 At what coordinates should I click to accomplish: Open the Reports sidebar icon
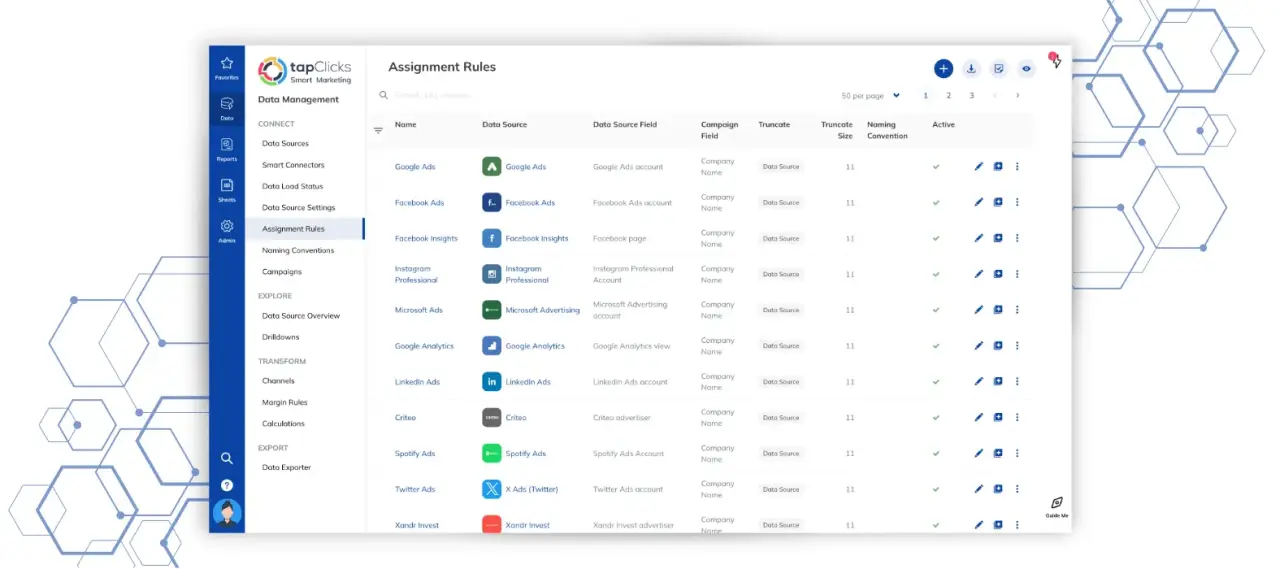pos(227,144)
